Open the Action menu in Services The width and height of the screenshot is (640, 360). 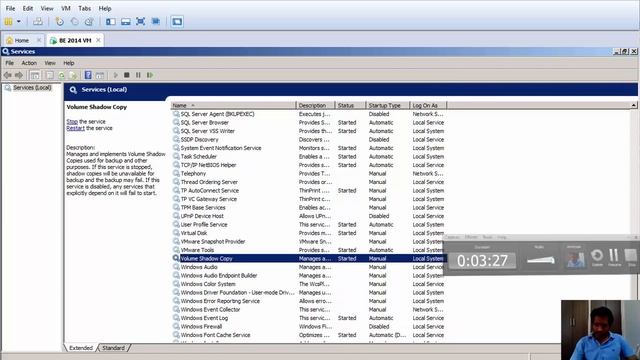(29, 63)
